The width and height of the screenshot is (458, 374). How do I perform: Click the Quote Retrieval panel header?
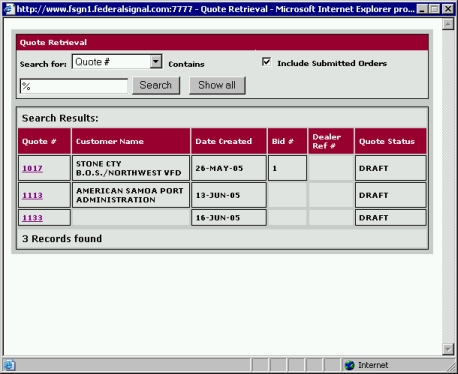(222, 42)
